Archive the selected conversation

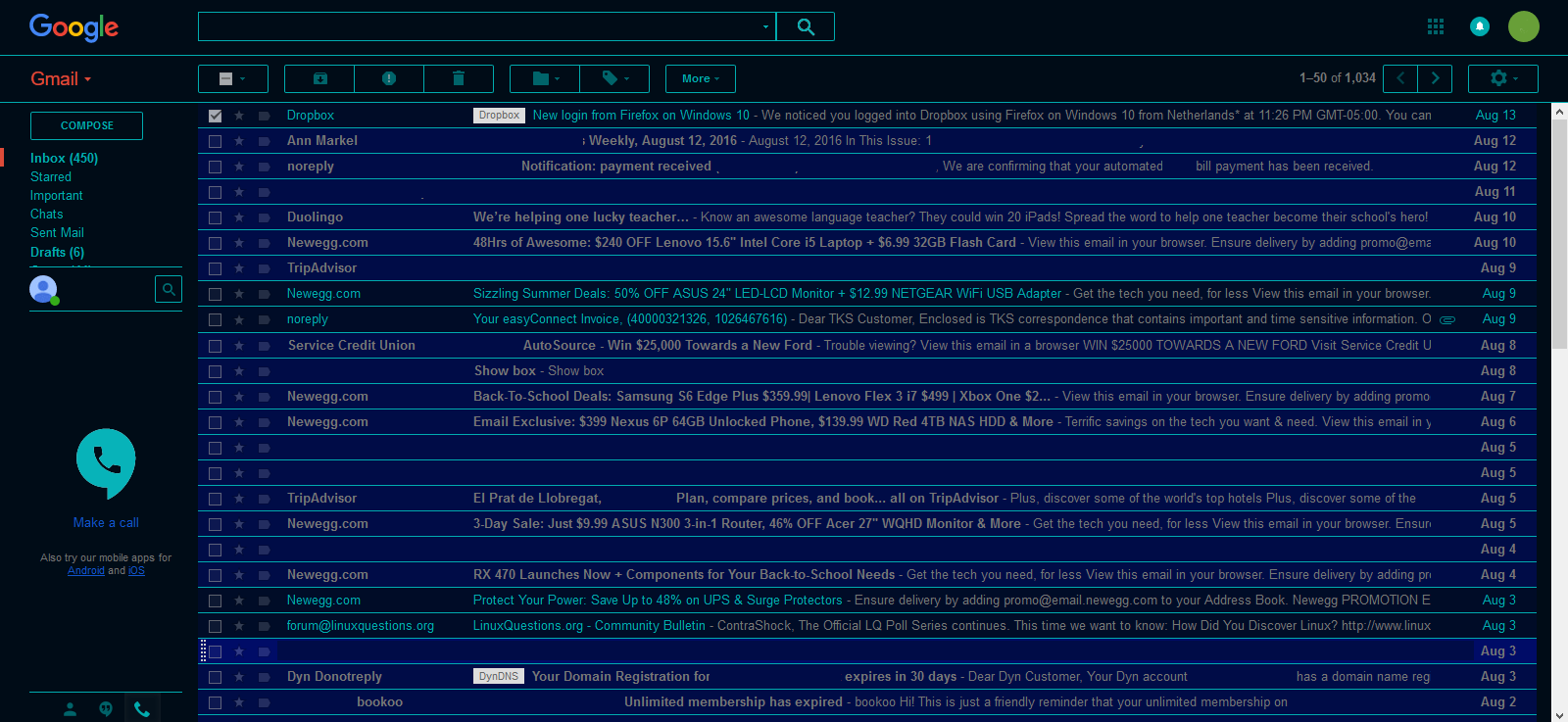pyautogui.click(x=319, y=78)
